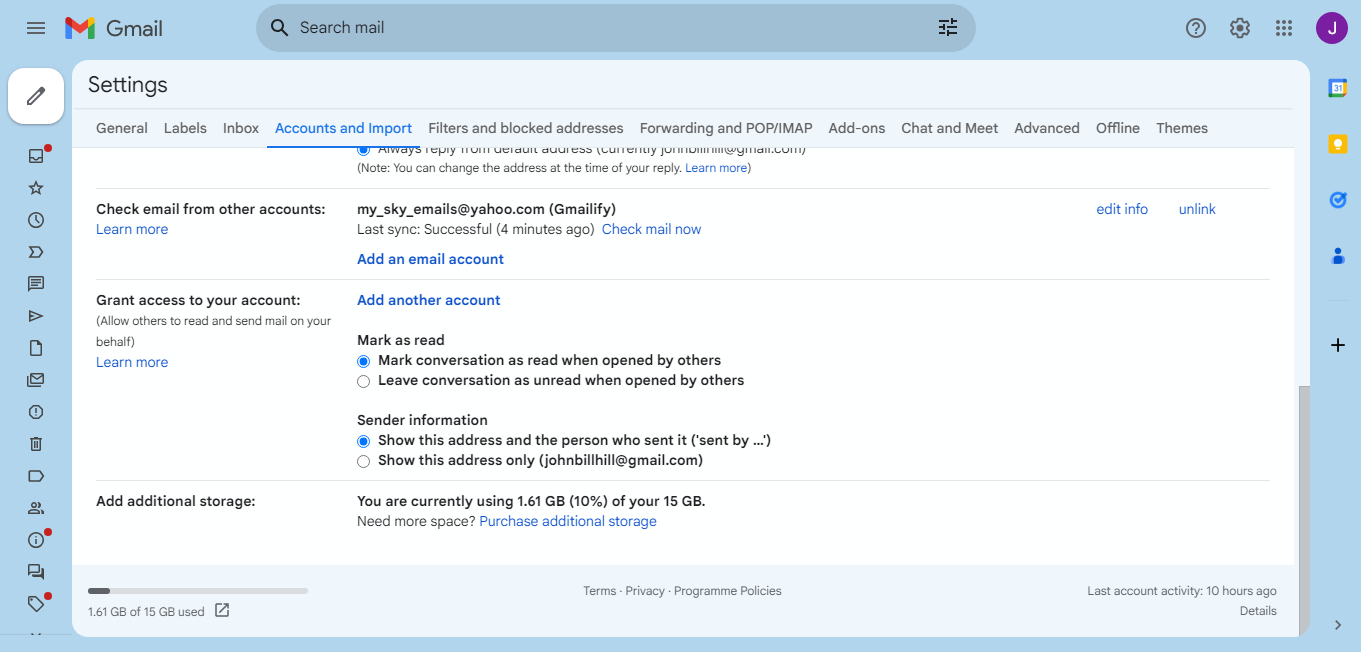
Task: Click the Search mail input field
Action: [x=600, y=28]
